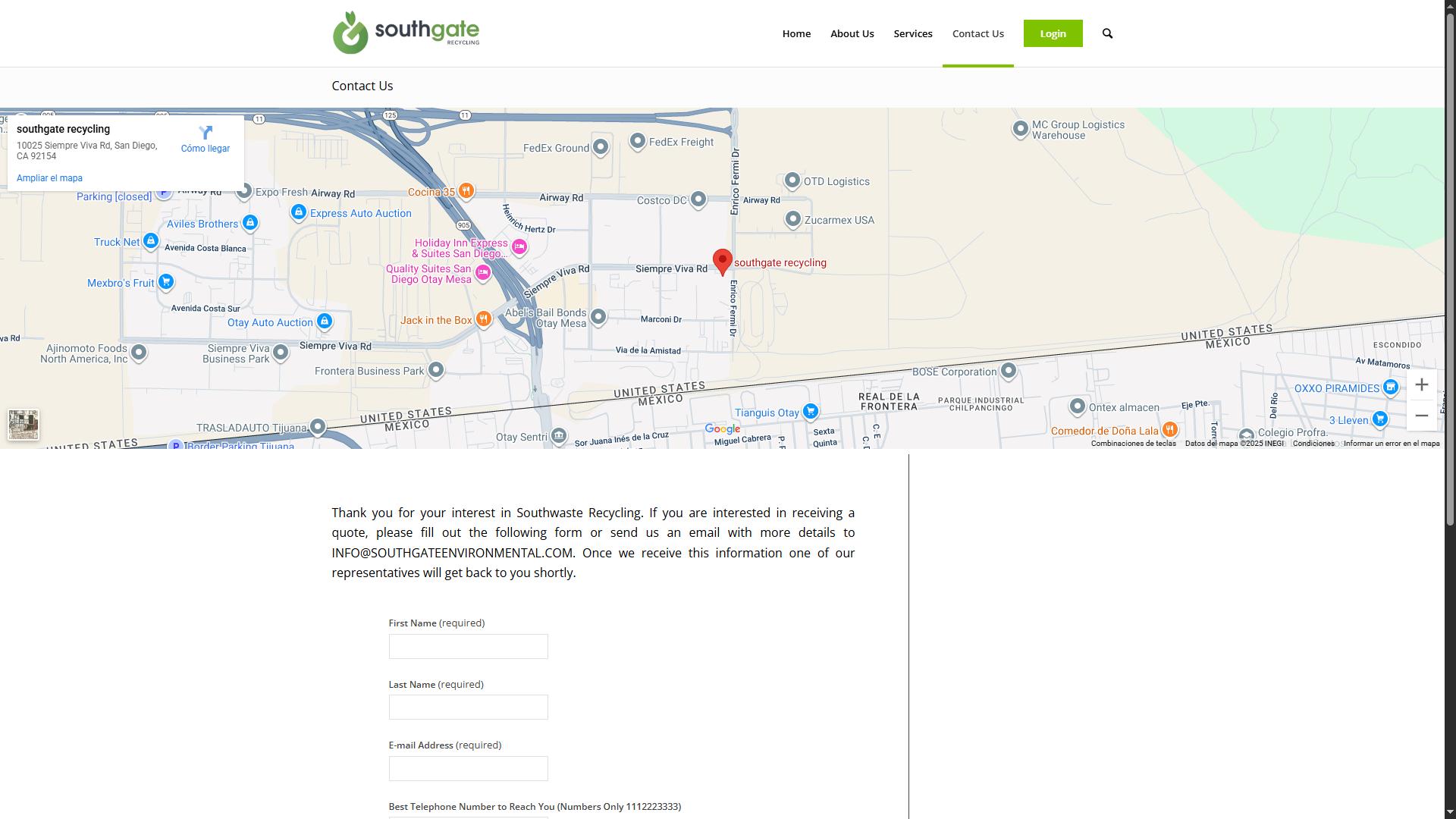Open the About Us menu item
This screenshot has height=819, width=1456.
(x=852, y=33)
